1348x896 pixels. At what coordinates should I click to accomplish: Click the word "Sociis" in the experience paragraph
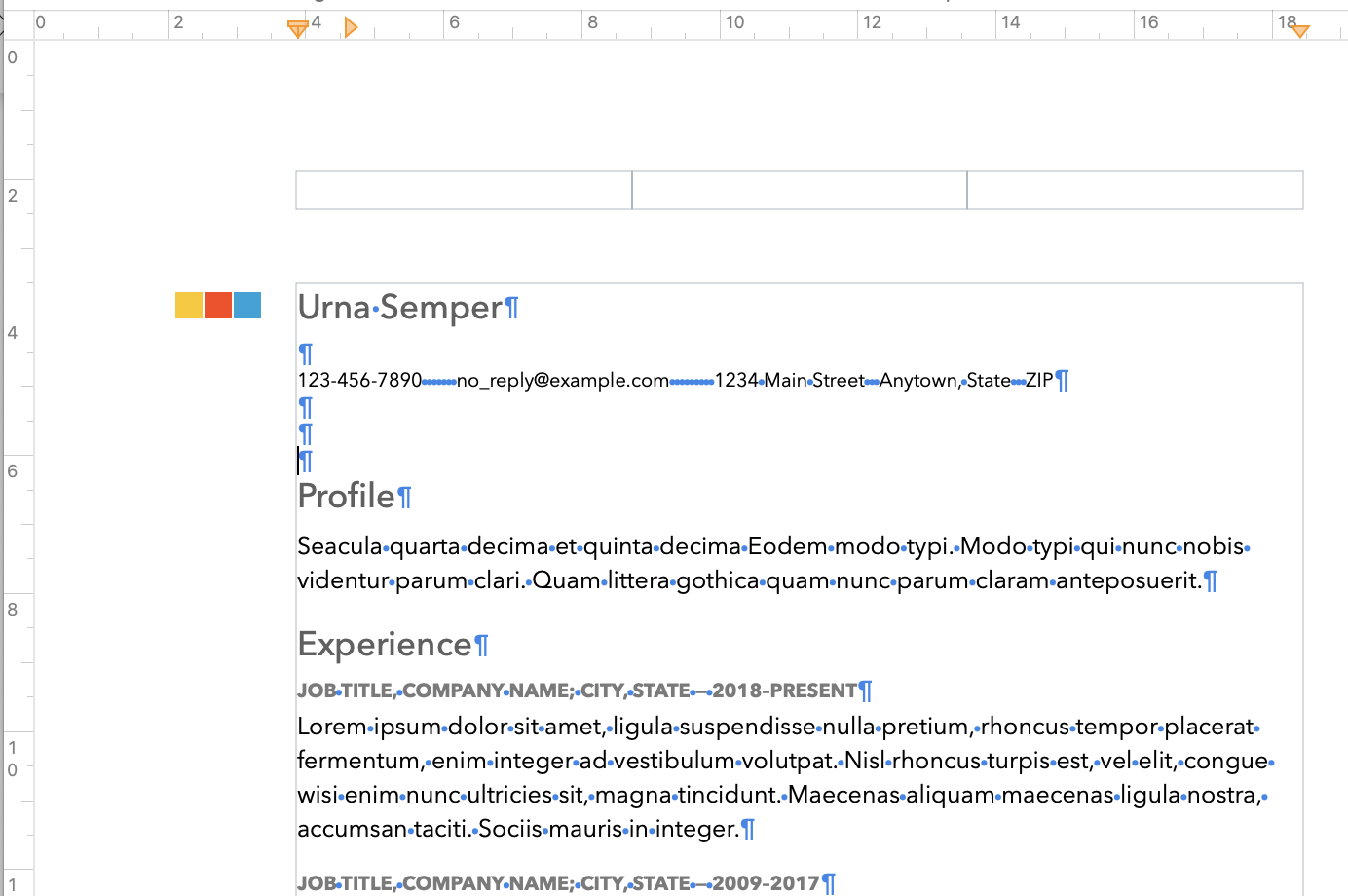[510, 829]
